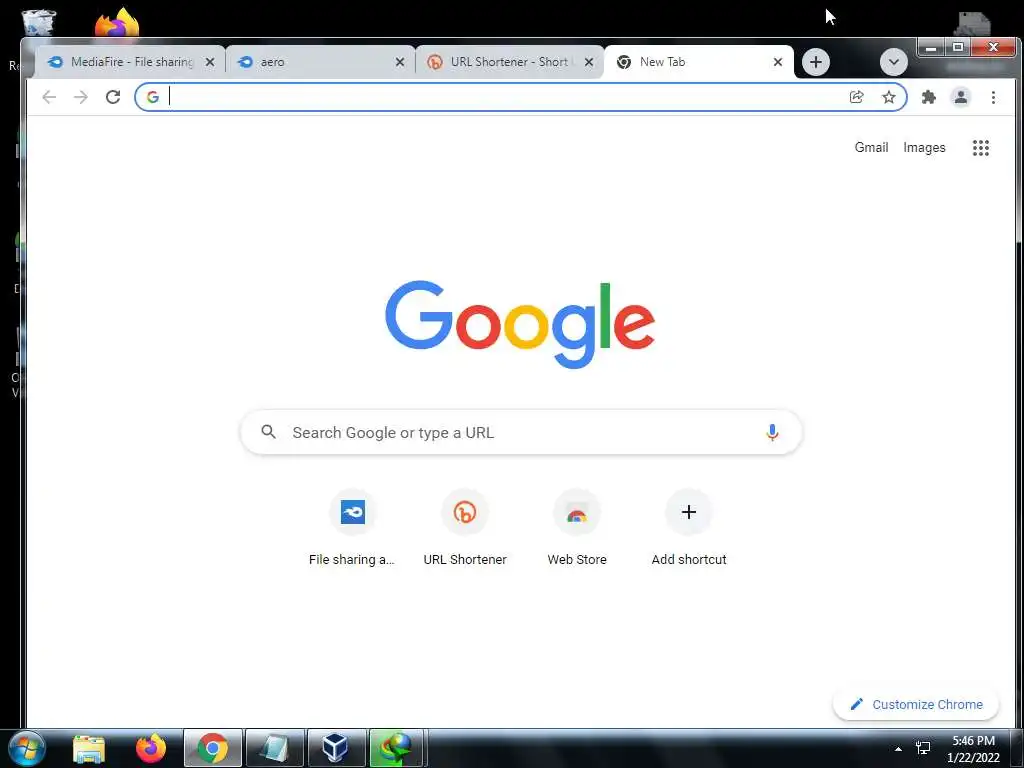
Task: Open the Extensions puzzle icon
Action: 928,97
